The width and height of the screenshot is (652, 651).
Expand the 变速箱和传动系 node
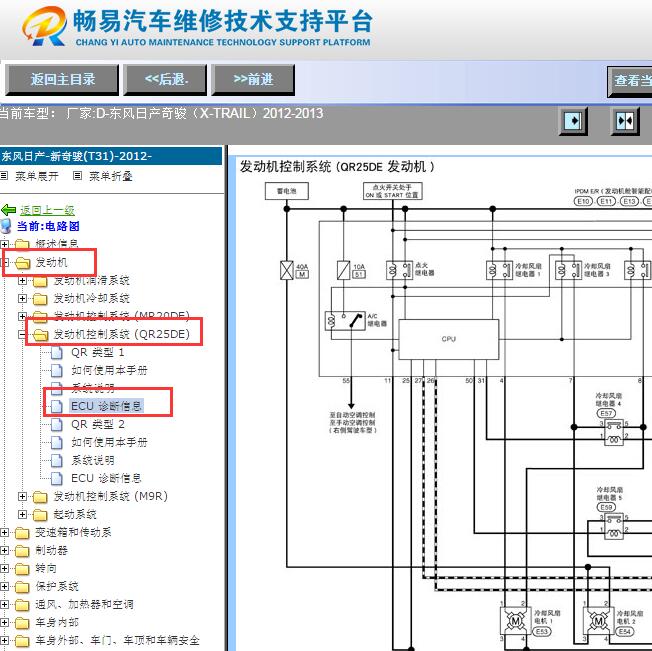(4, 533)
